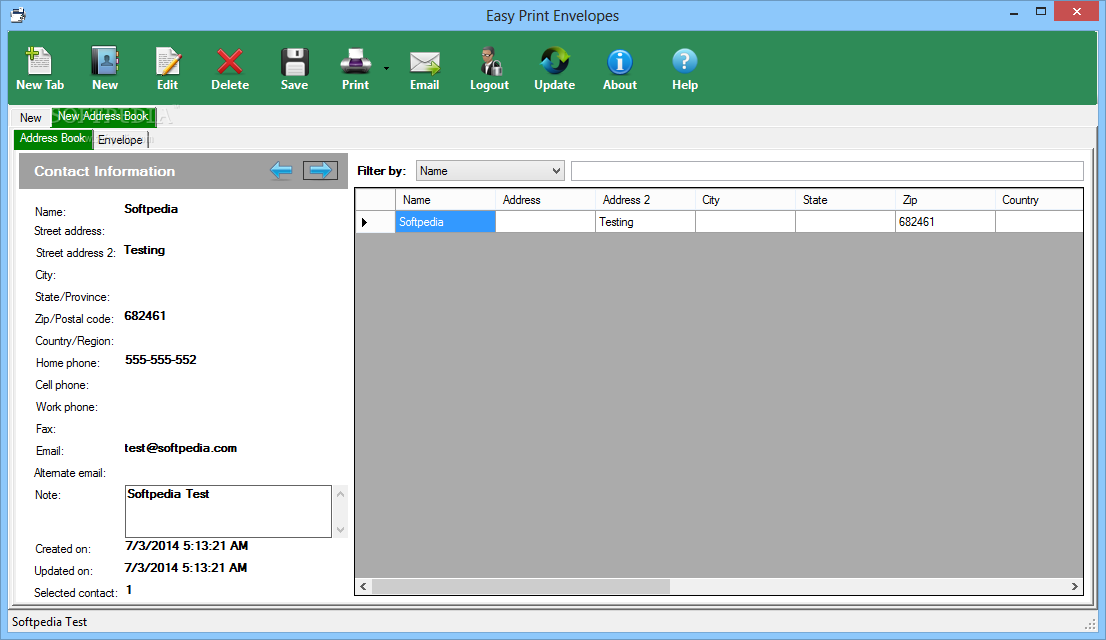The image size is (1106, 640).
Task: Click the zip value 682461 in contact panel
Action: tap(145, 316)
